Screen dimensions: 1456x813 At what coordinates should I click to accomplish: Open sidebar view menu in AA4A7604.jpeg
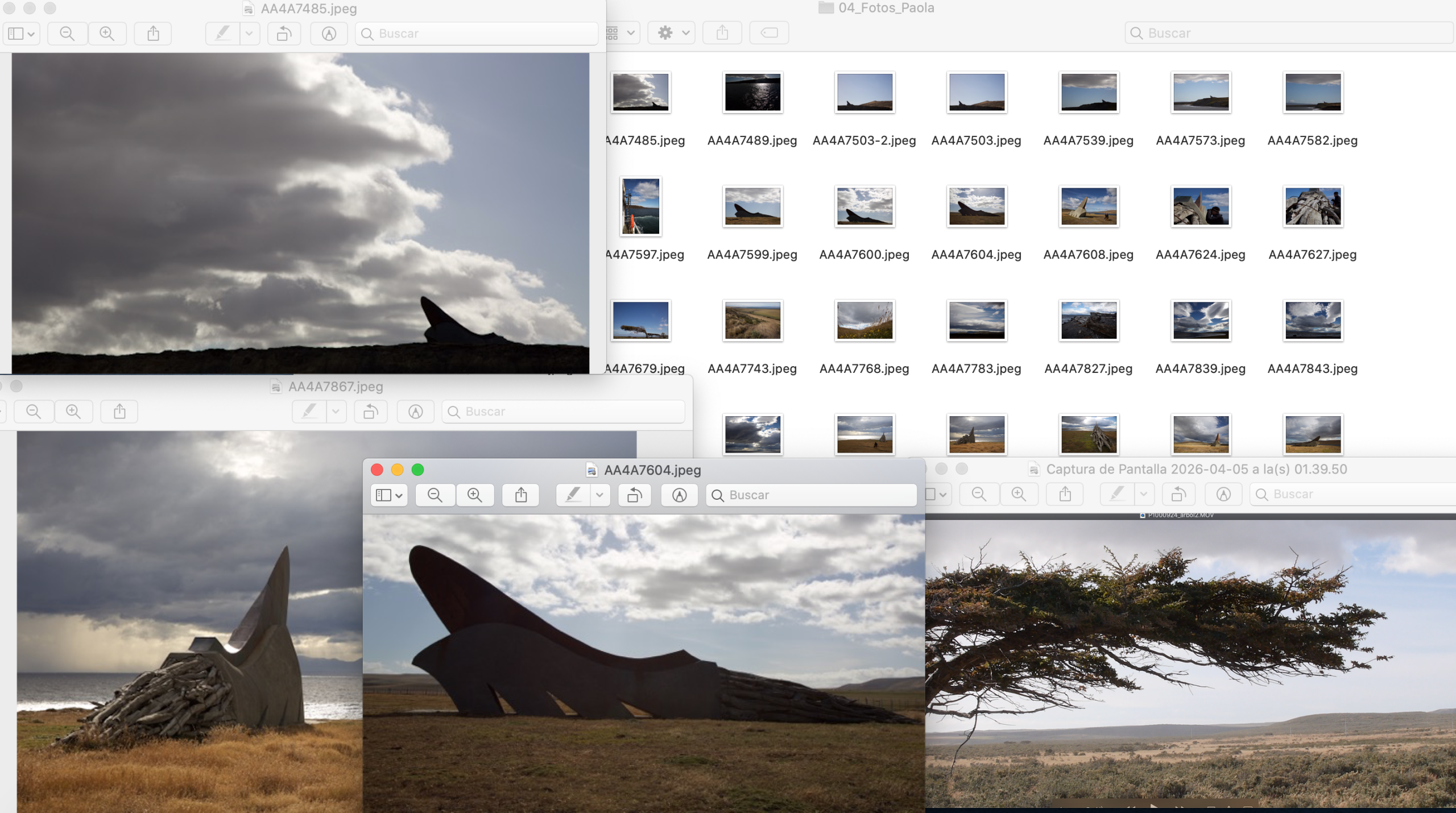tap(390, 495)
